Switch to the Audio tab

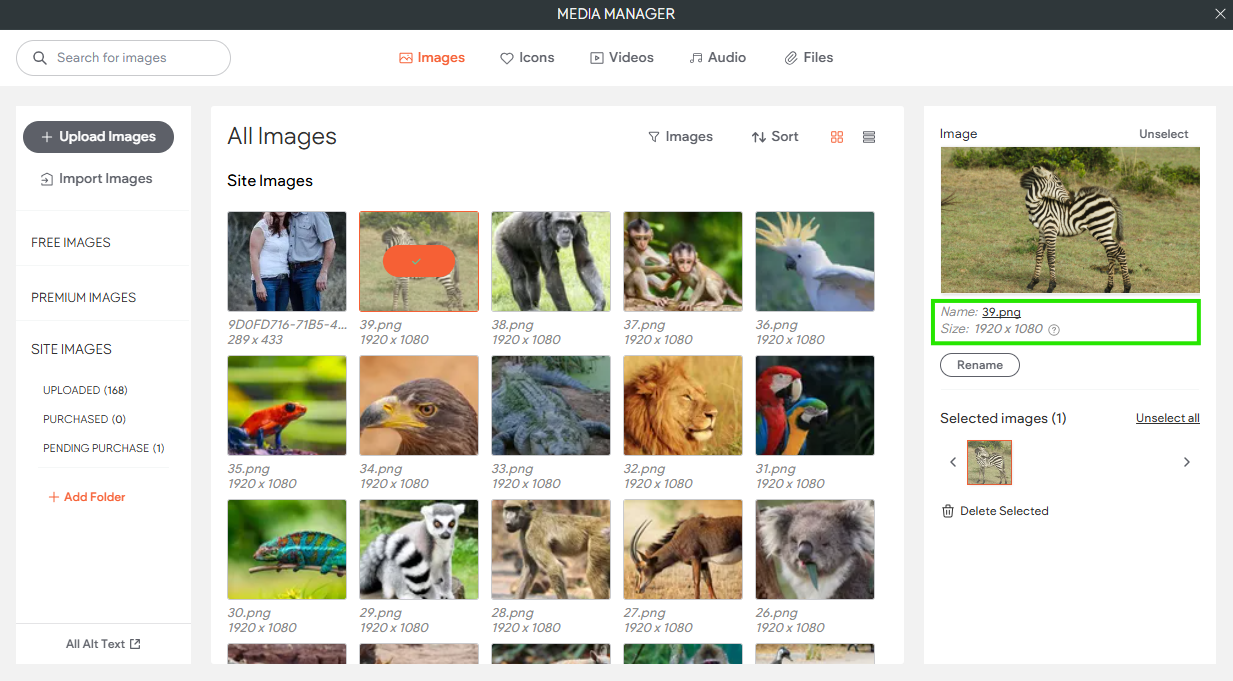coord(718,58)
